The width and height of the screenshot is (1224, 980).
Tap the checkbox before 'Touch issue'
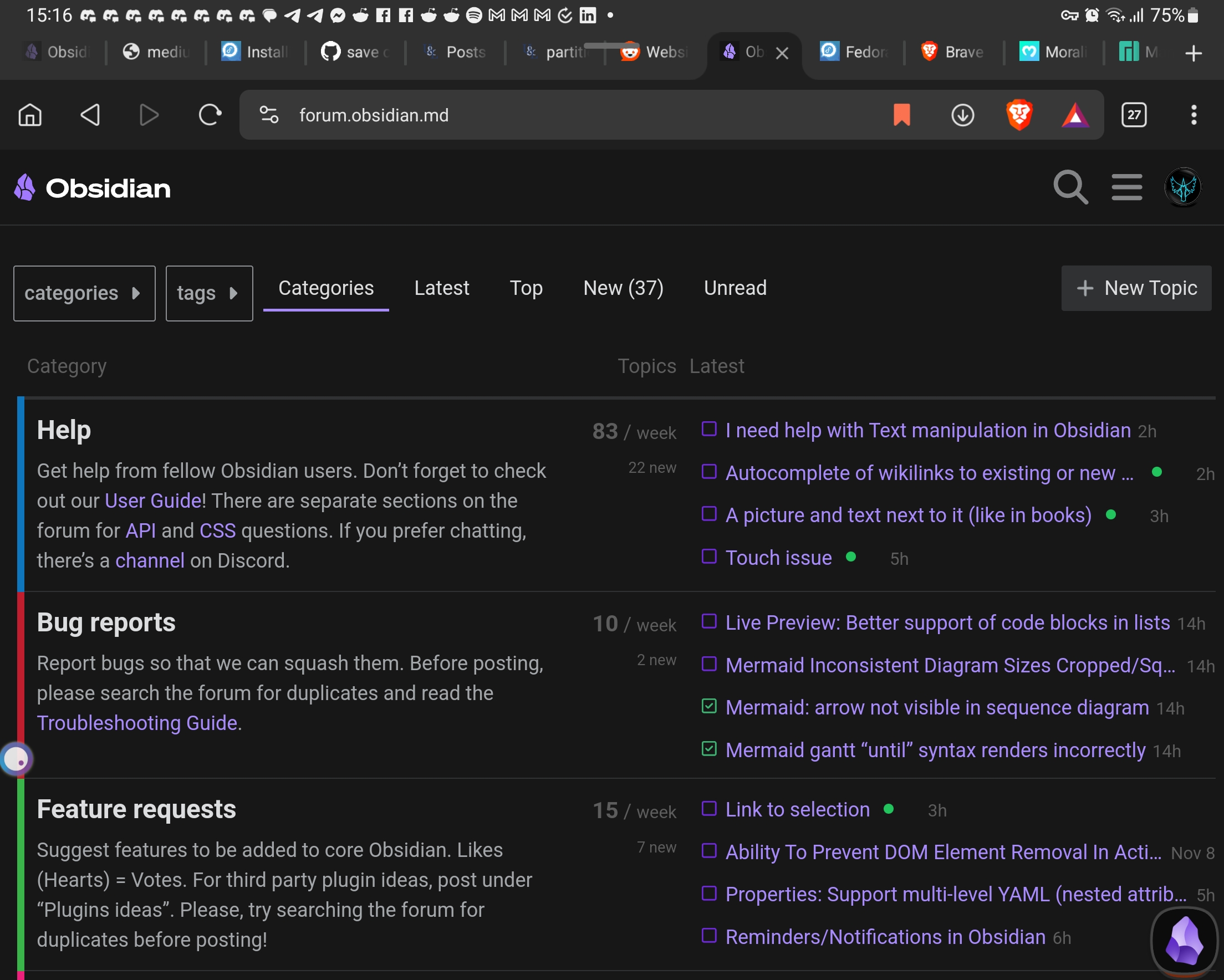coord(709,556)
